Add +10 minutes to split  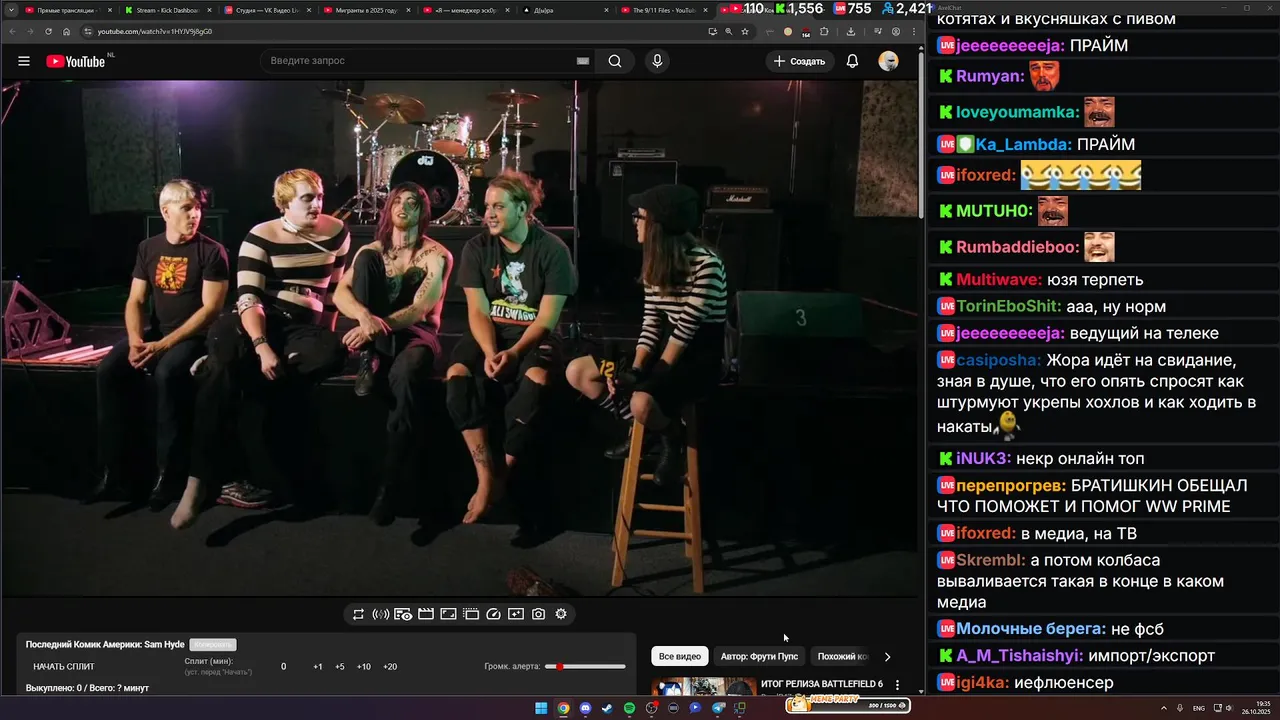(x=364, y=667)
